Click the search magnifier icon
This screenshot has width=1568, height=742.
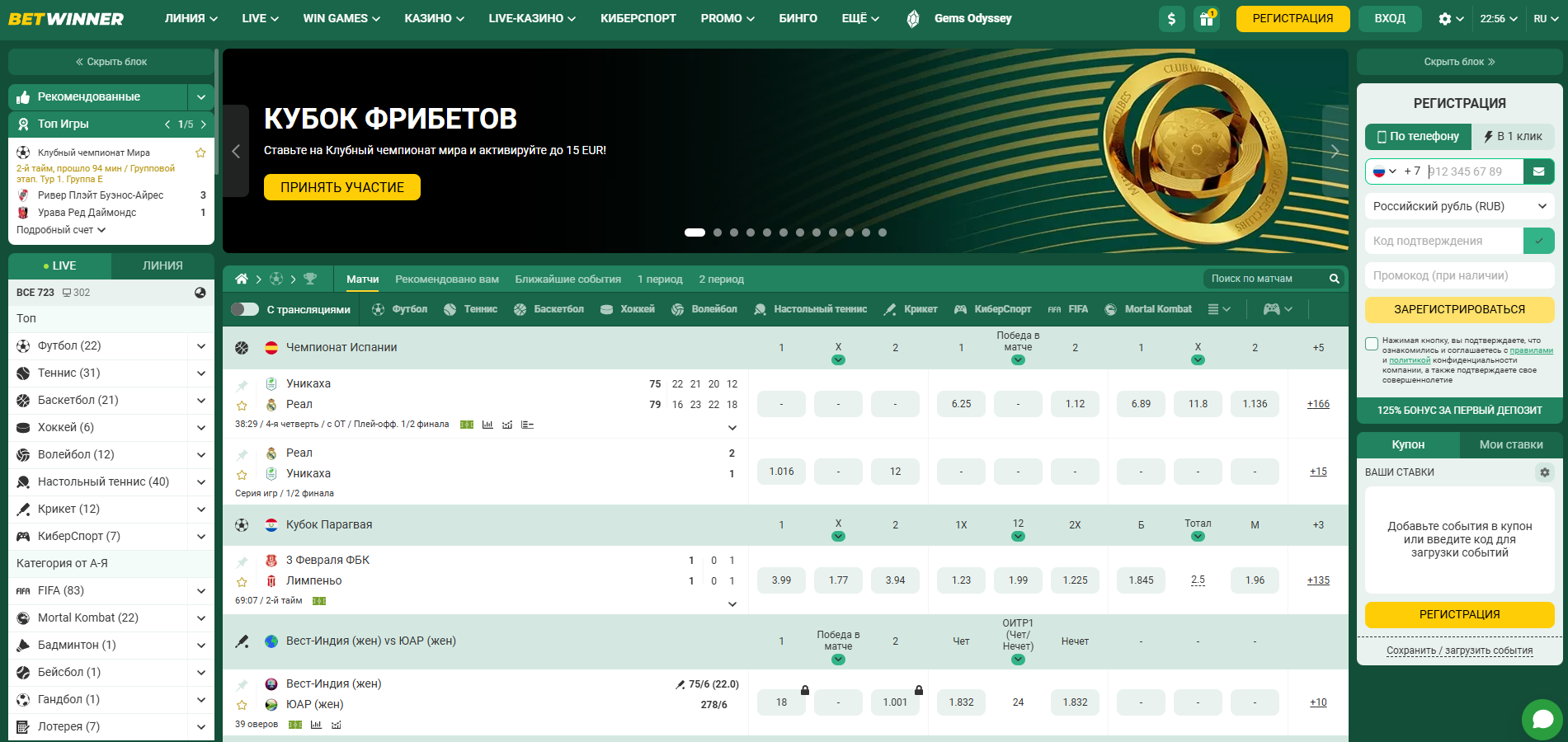1334,279
